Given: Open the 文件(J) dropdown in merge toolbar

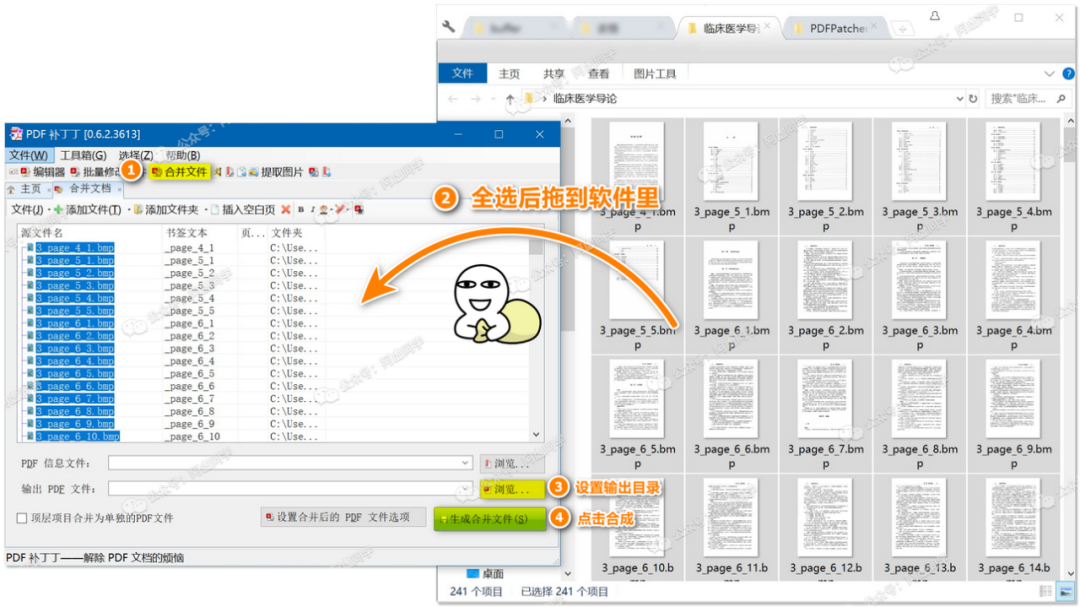Looking at the screenshot, I should point(28,209).
